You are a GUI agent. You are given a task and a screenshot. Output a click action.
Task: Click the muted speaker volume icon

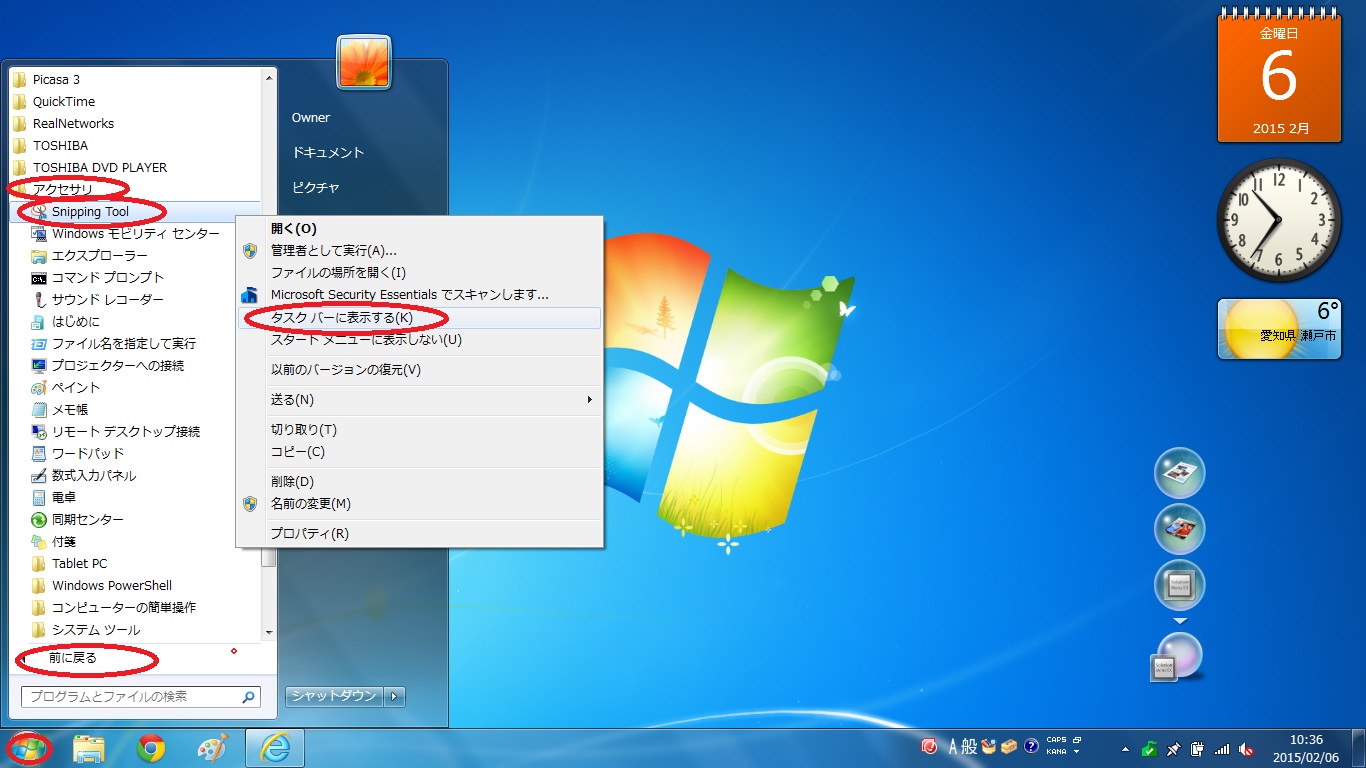tap(1246, 748)
